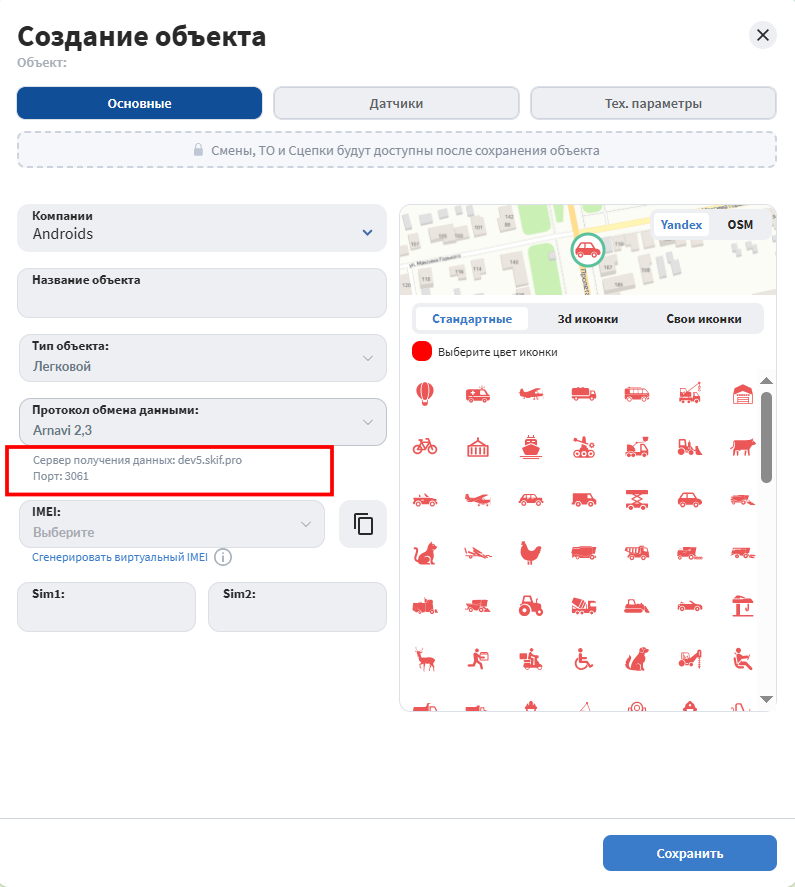This screenshot has height=887, width=795.
Task: Select the hot air balloon icon
Action: pyautogui.click(x=424, y=394)
